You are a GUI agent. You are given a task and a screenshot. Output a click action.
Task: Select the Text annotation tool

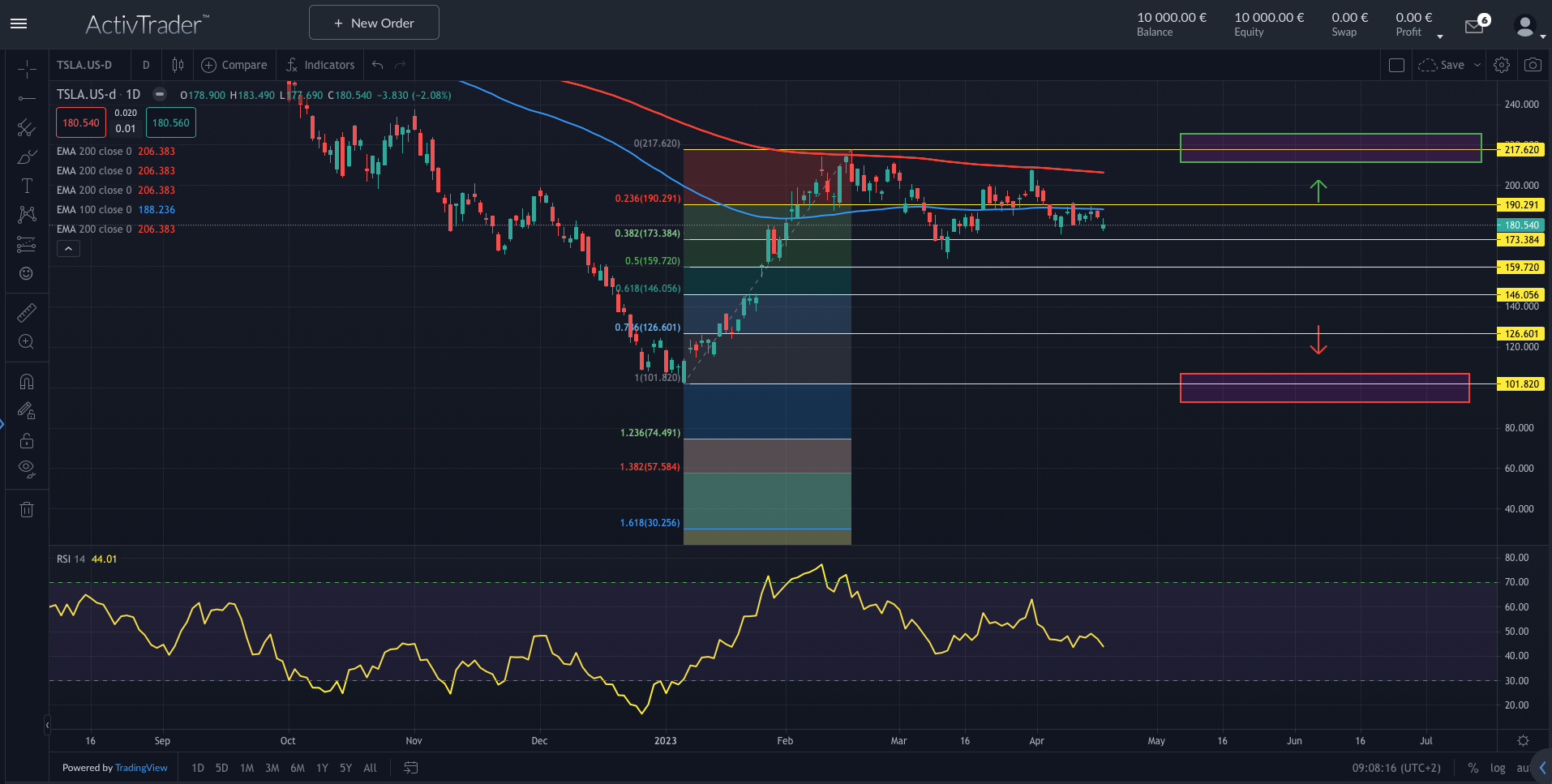point(27,186)
